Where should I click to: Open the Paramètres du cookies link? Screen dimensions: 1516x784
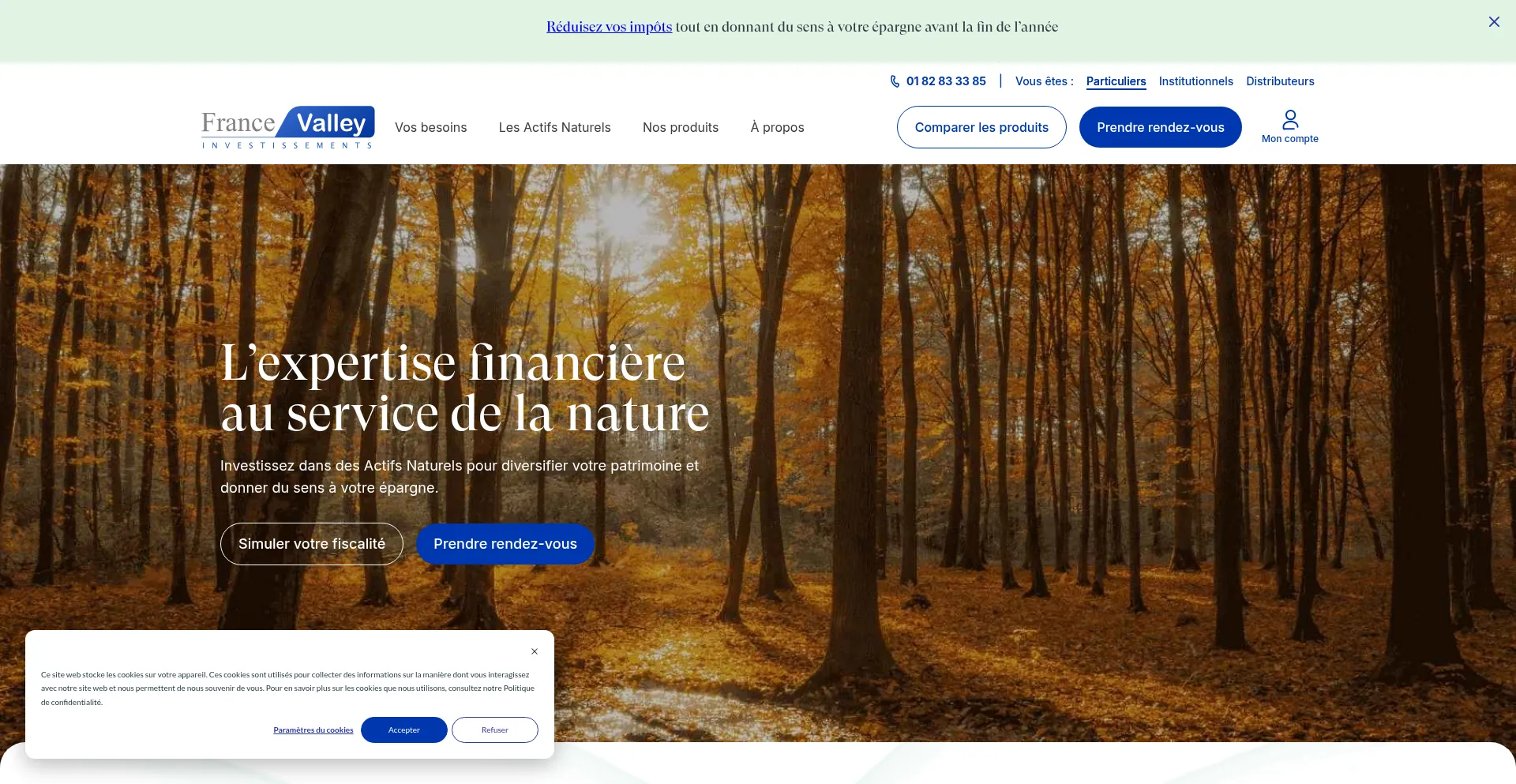(x=313, y=730)
